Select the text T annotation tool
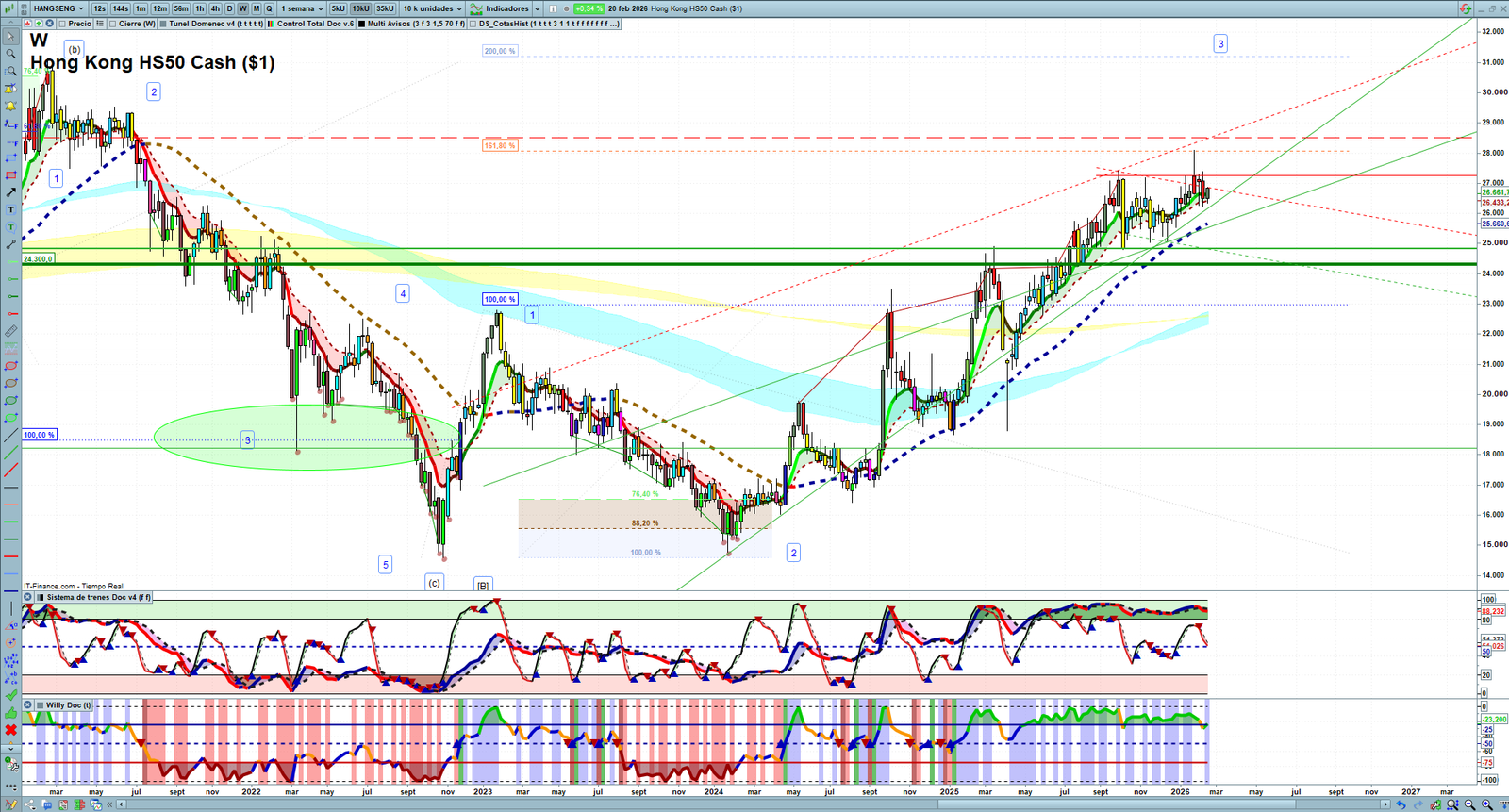 pos(10,209)
